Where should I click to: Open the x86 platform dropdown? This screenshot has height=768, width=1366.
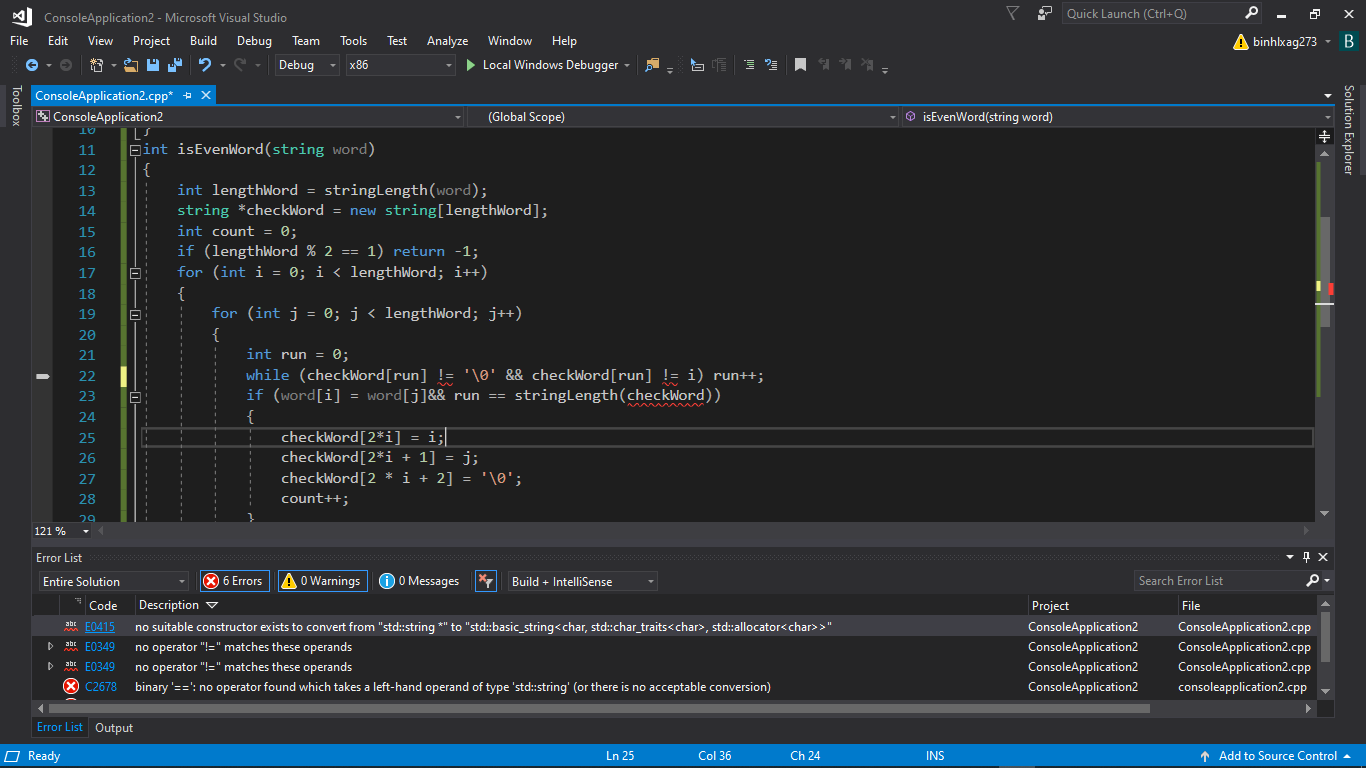pos(400,65)
